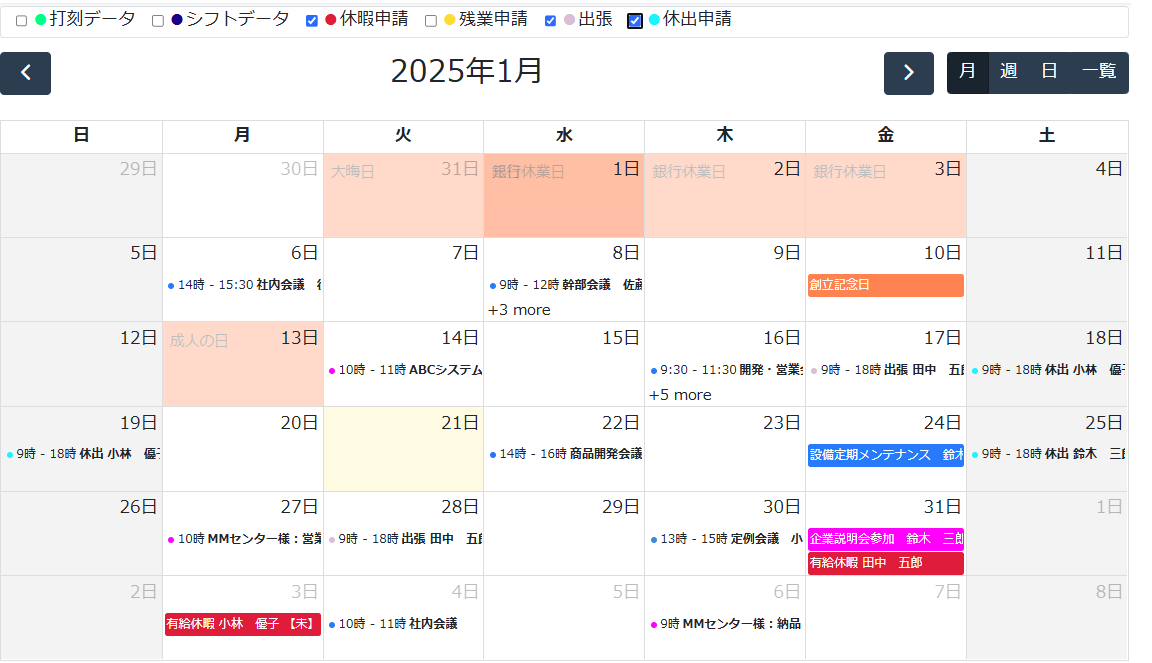Uncheck the 休暇申請 checkbox
Image resolution: width=1152 pixels, height=663 pixels.
pos(312,21)
